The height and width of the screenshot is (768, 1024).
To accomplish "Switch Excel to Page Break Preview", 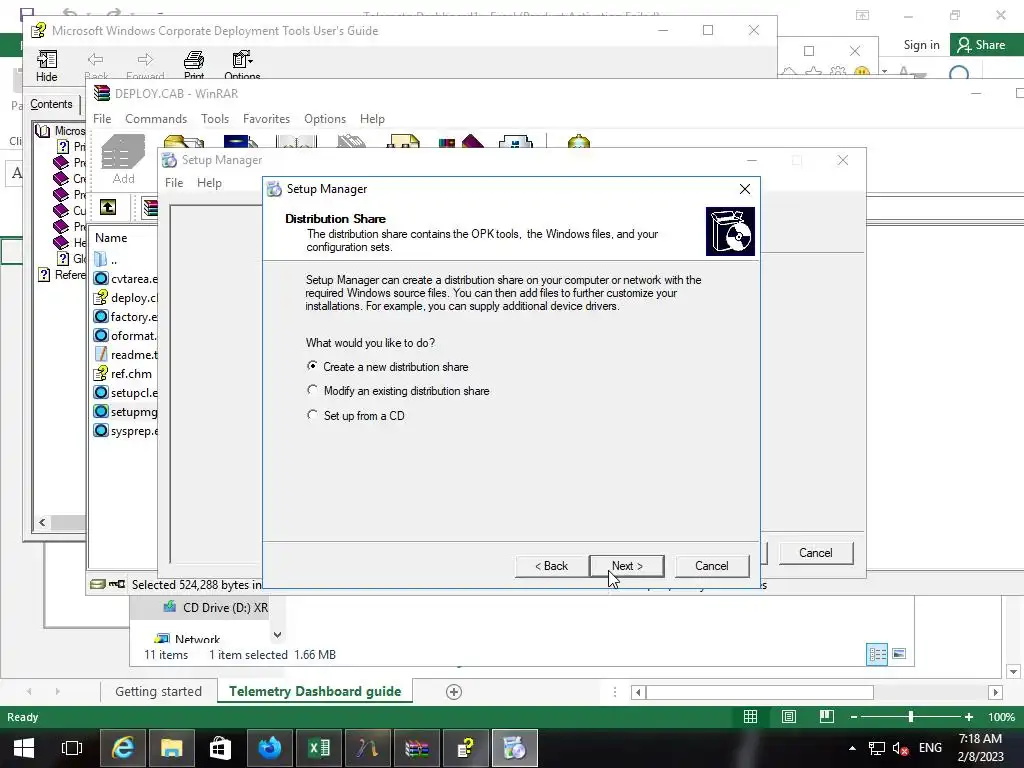I will [827, 716].
